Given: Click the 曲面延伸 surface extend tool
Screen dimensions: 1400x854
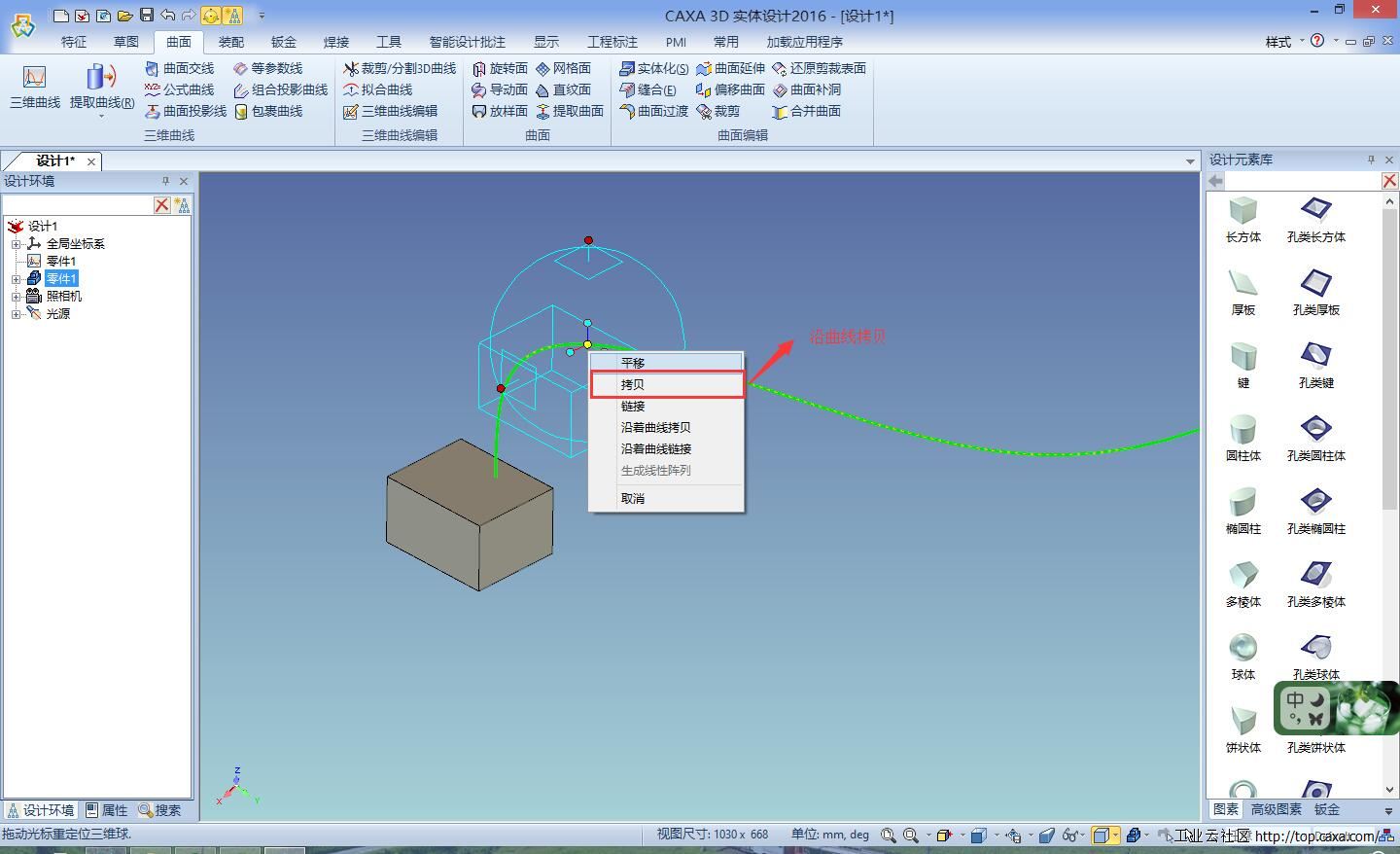Looking at the screenshot, I should click(x=730, y=68).
